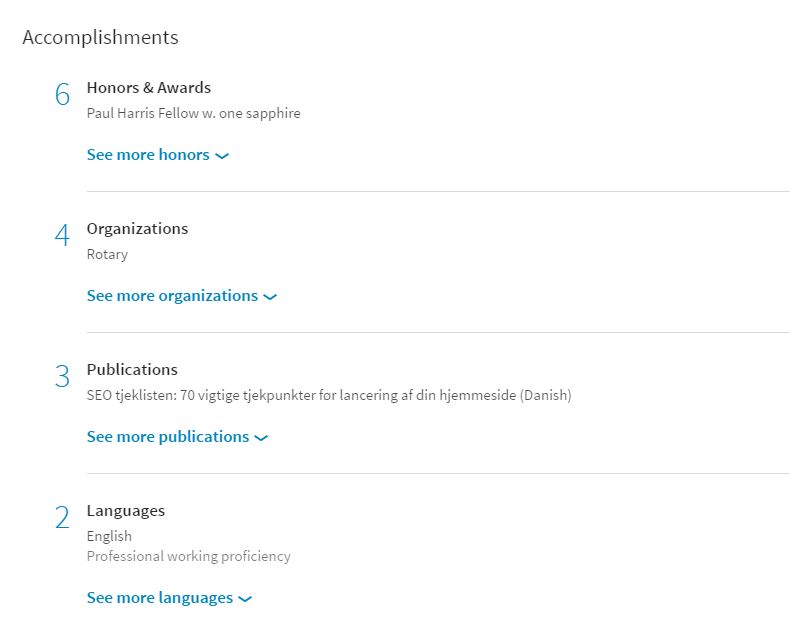The height and width of the screenshot is (633, 790).
Task: Expand organizations with the chevron arrow
Action: tap(270, 297)
